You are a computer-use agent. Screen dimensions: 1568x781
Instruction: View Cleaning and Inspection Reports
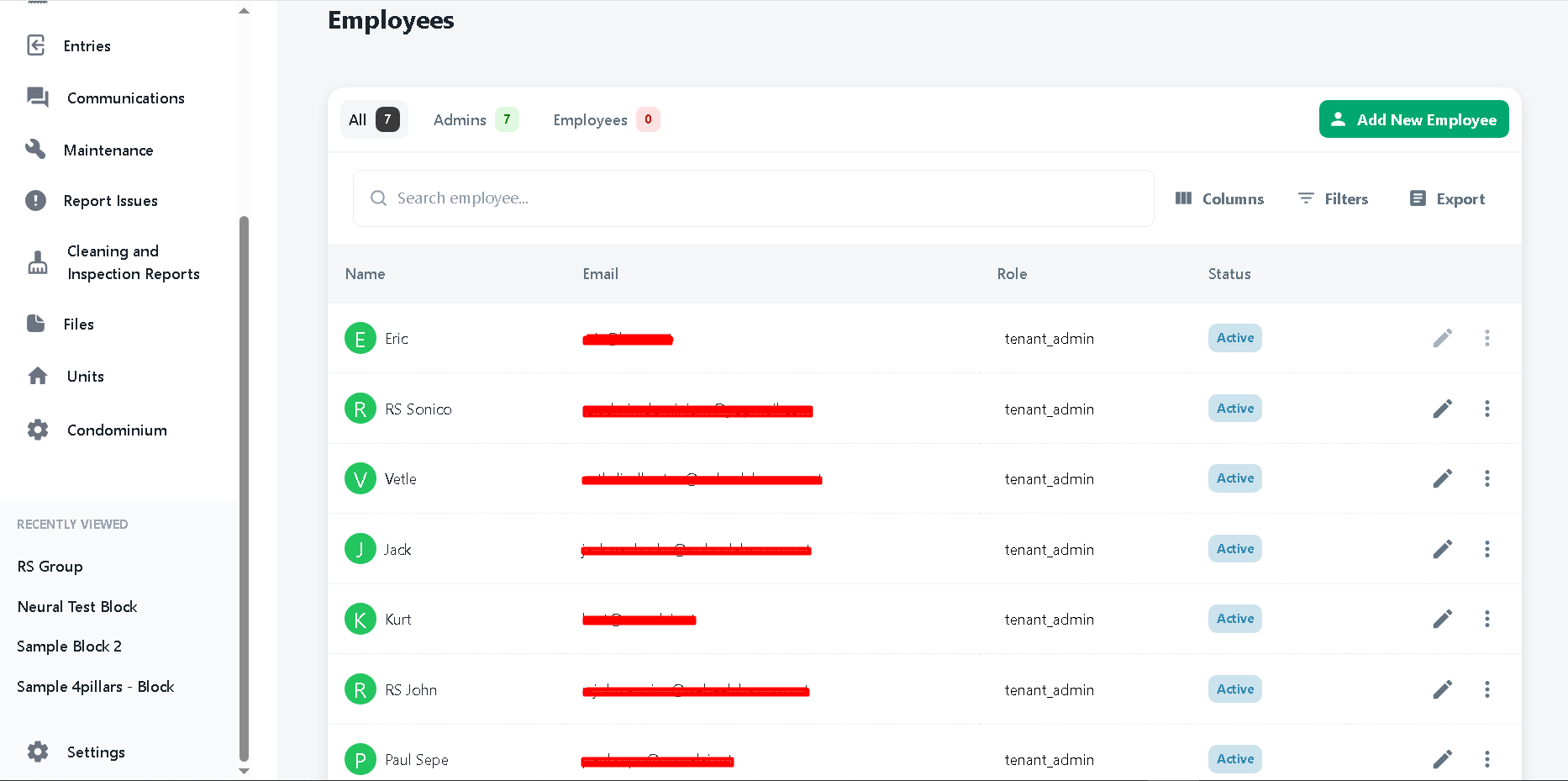coord(133,261)
